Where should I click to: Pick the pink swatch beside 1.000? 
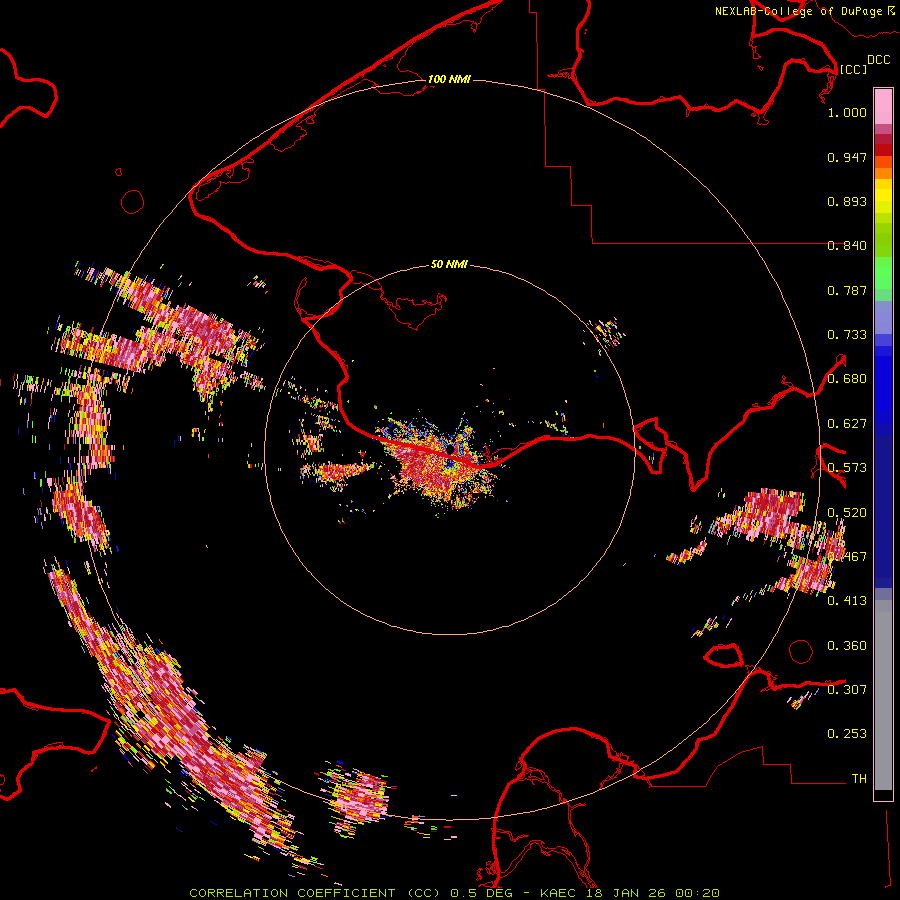(x=883, y=107)
